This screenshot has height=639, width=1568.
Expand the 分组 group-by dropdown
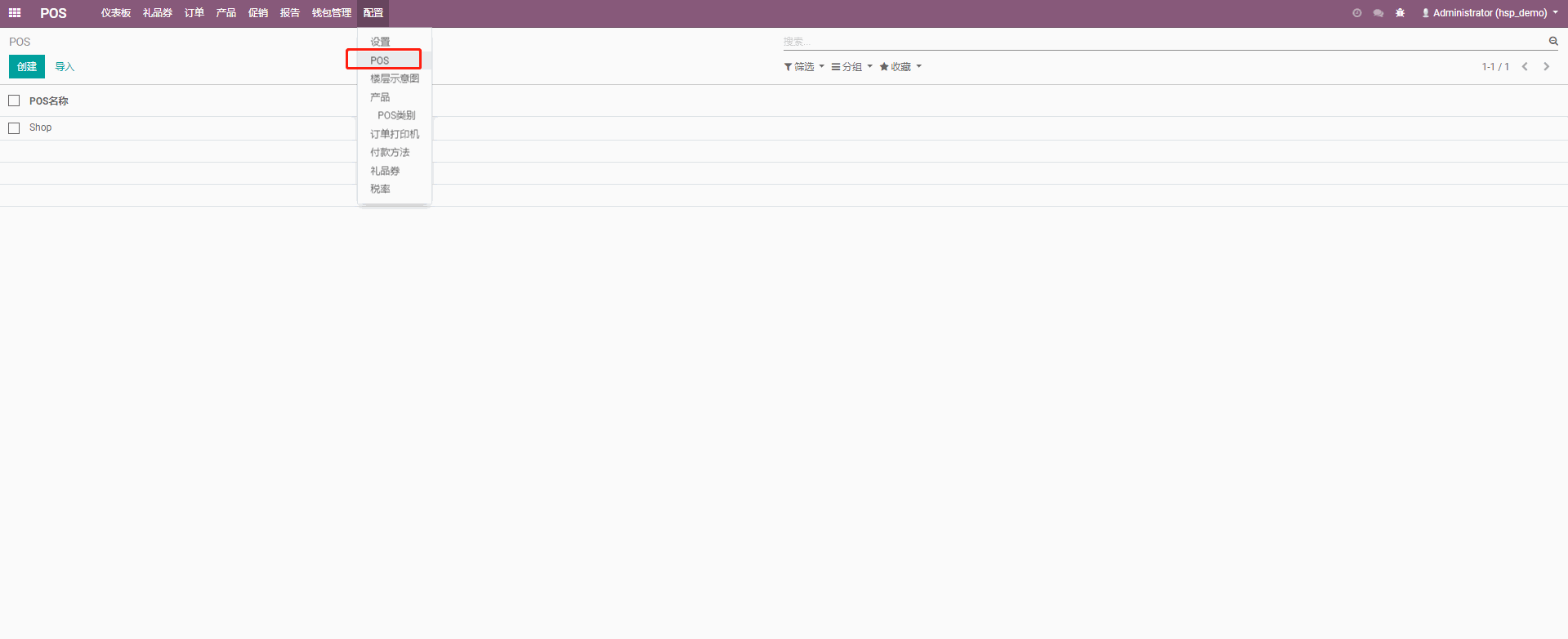[x=851, y=67]
